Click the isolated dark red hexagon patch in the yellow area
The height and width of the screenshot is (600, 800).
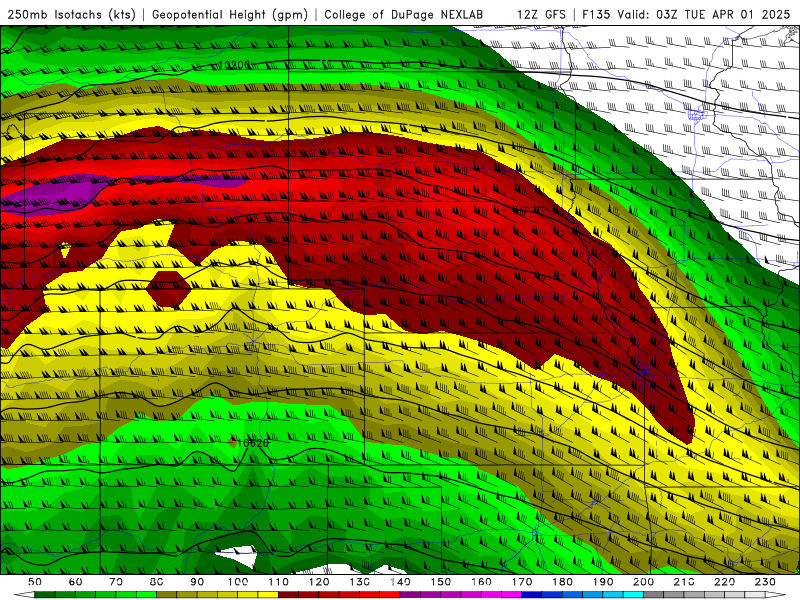168,289
